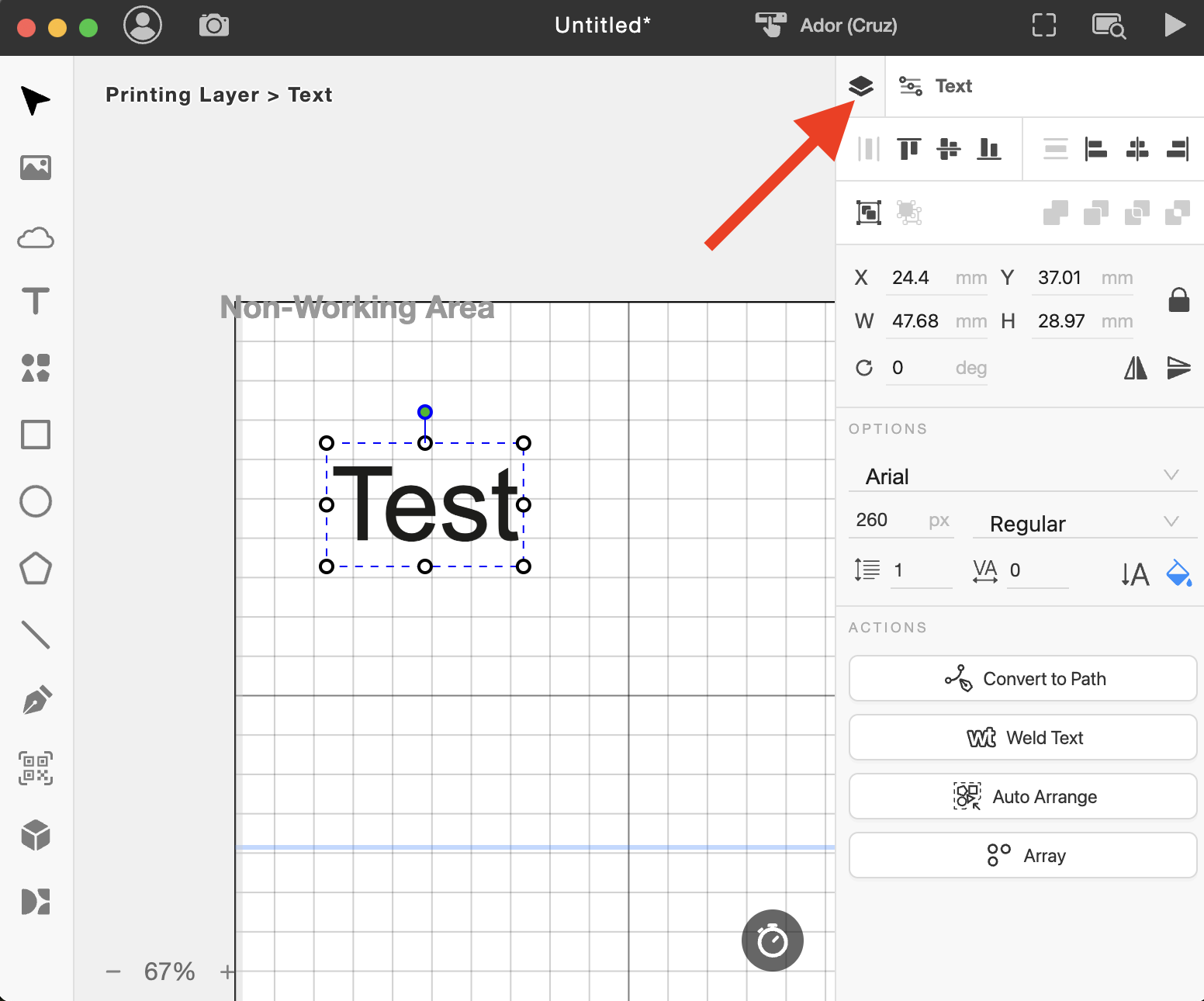Select the Test text object on canvas
The width and height of the screenshot is (1204, 1001).
(426, 504)
